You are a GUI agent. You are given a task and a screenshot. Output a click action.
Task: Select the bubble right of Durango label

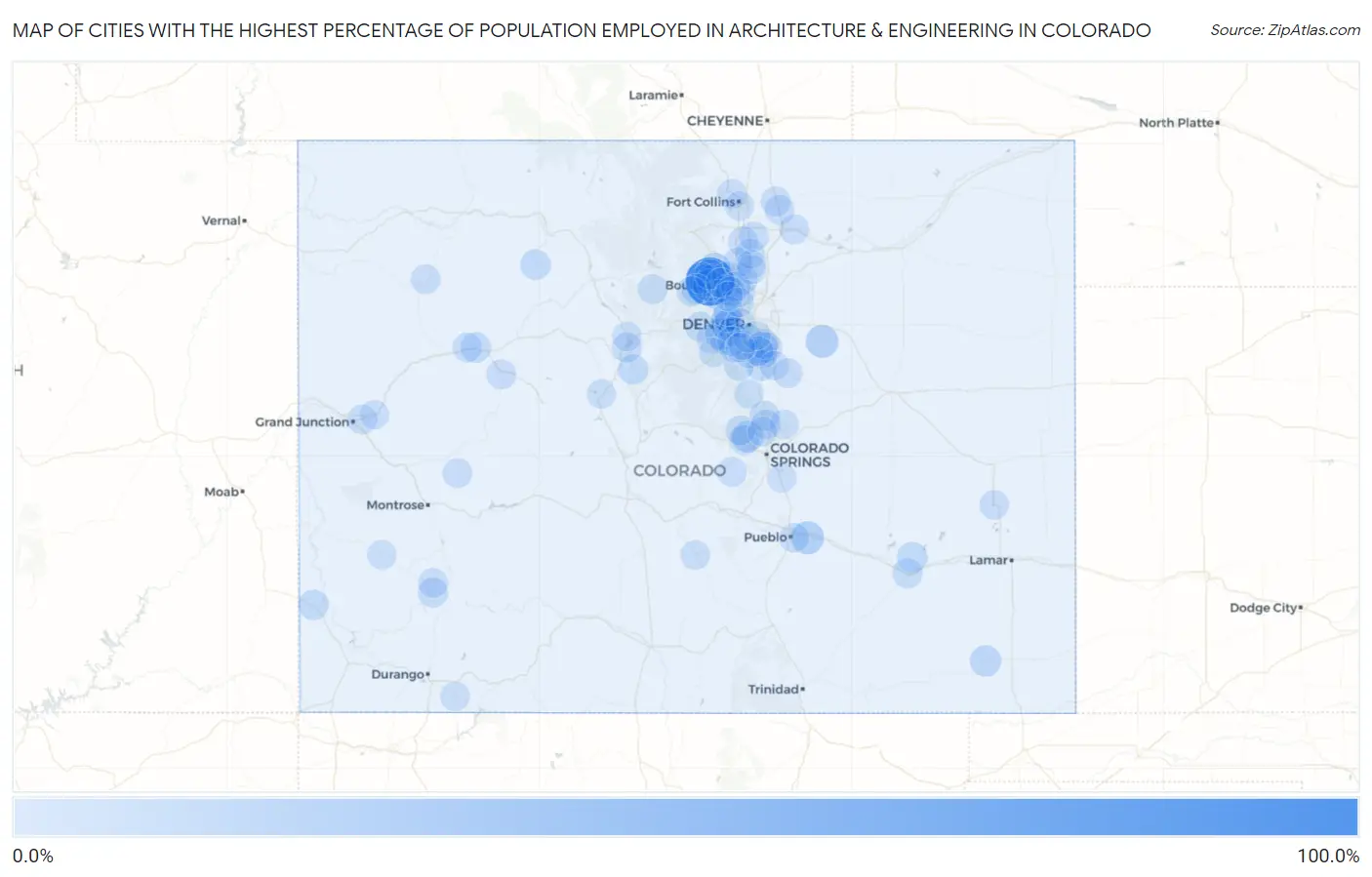[455, 697]
